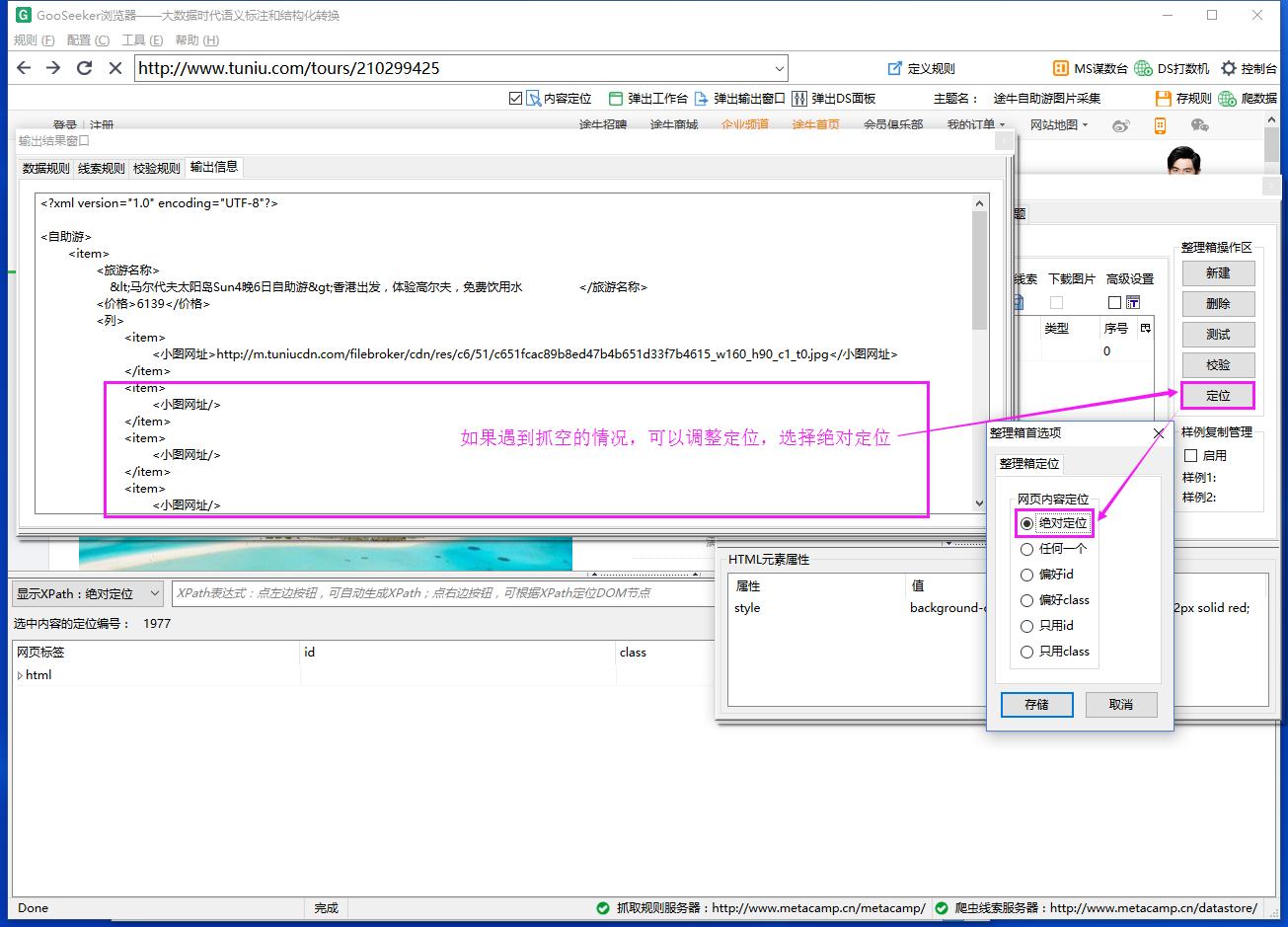Start crawling with 爬数据

click(x=1248, y=99)
